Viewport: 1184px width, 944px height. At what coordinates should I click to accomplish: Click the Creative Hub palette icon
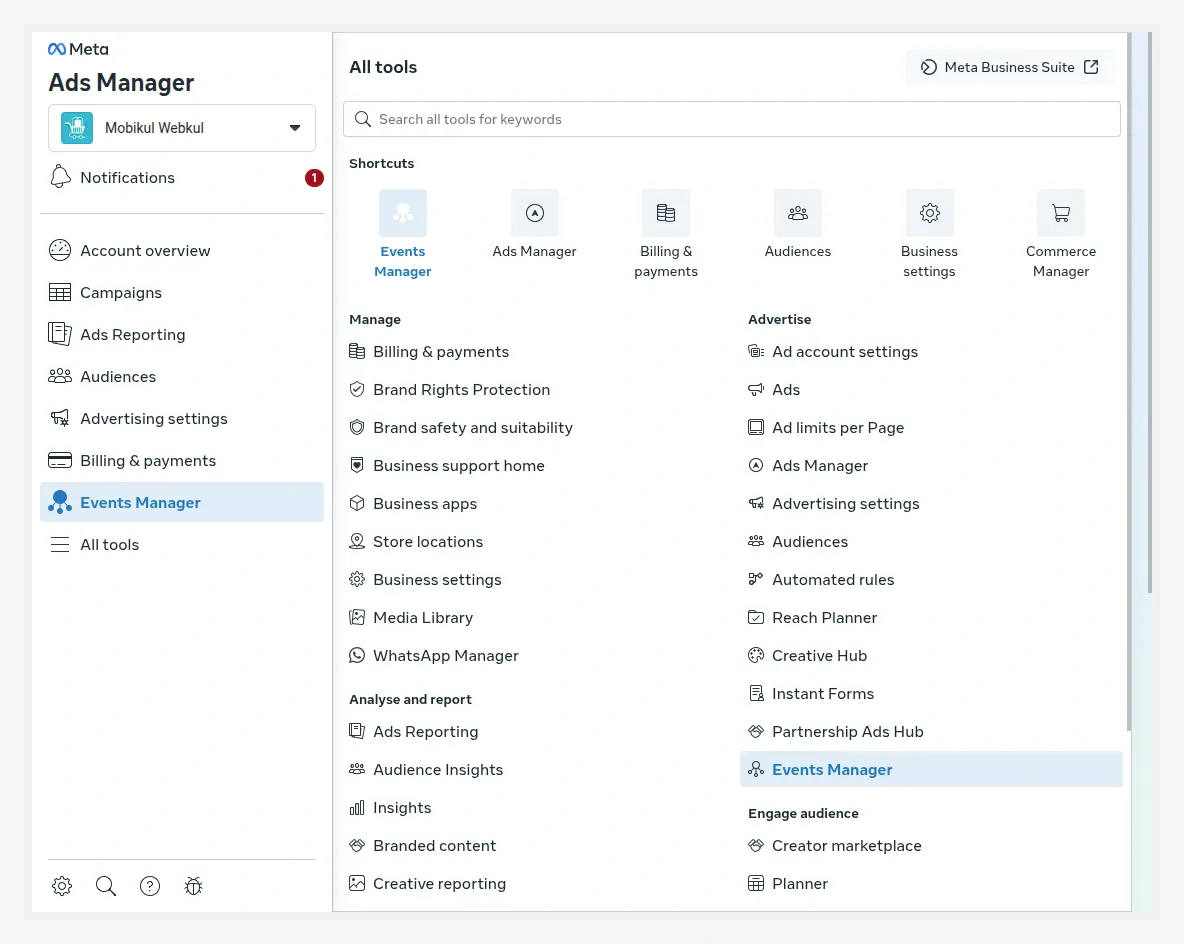pos(756,656)
